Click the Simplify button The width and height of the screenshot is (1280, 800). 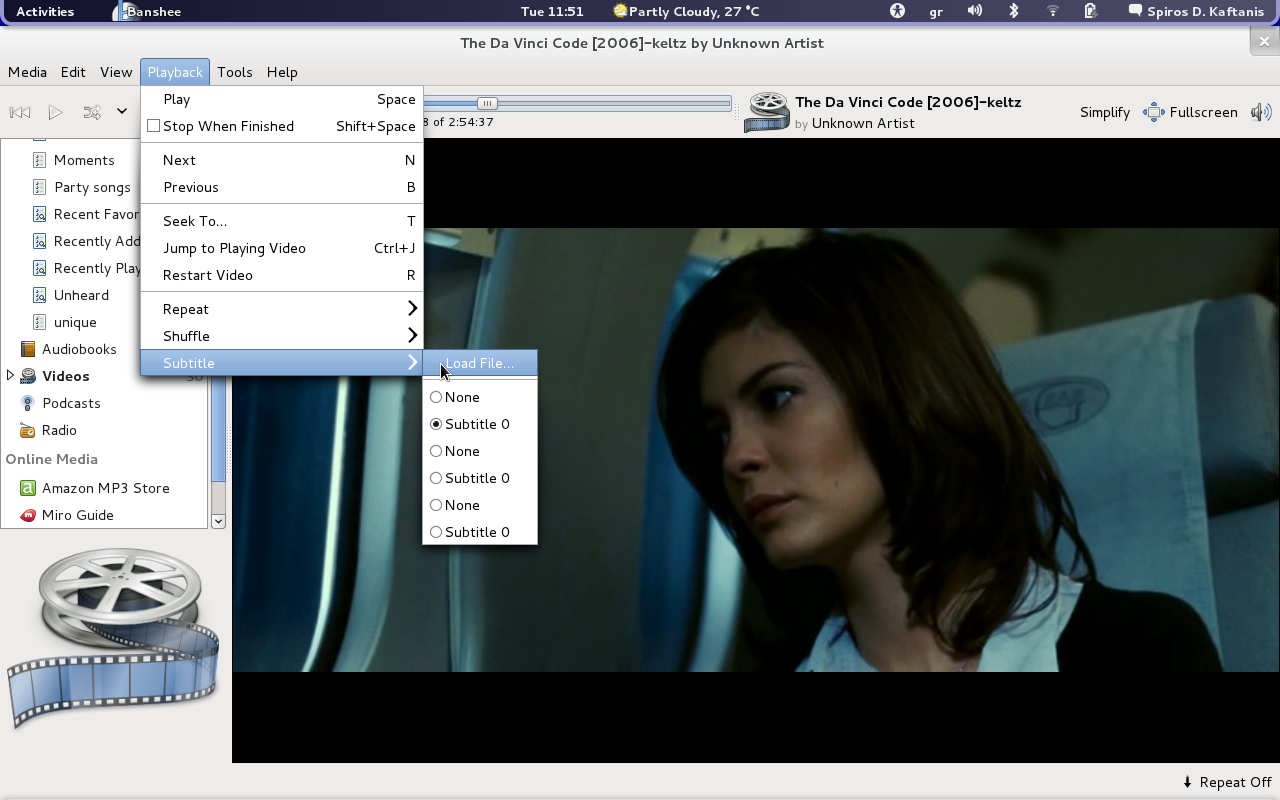[x=1104, y=112]
